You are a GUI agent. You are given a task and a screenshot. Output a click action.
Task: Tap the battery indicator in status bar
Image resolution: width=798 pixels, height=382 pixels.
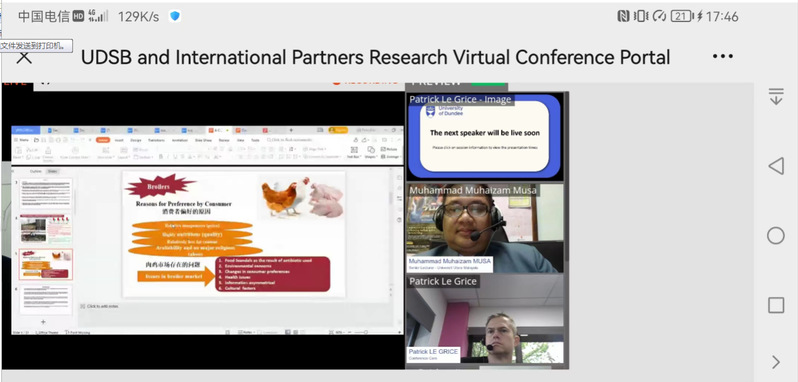681,16
